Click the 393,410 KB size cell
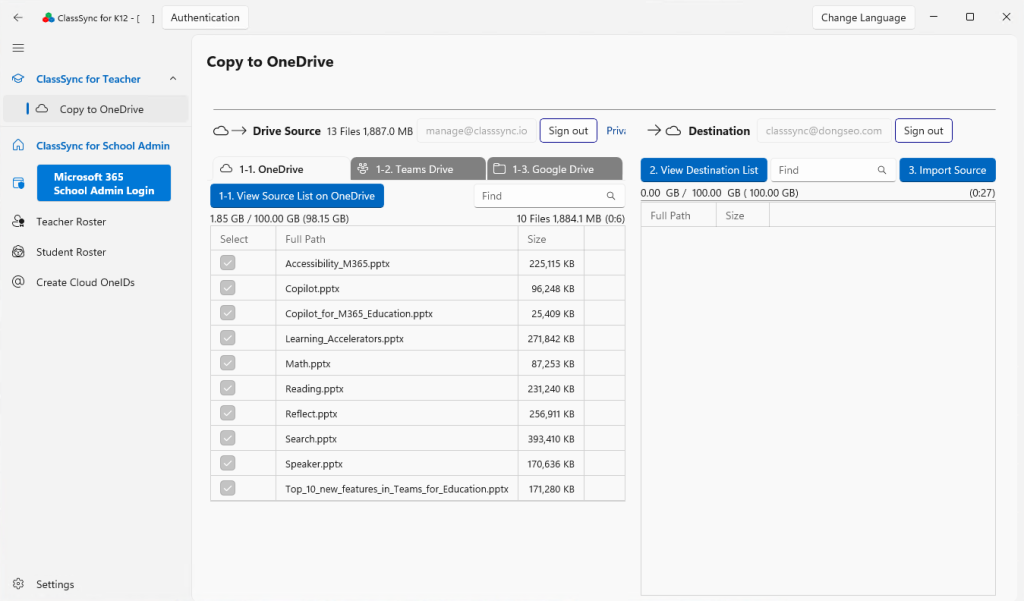Screen dimensions: 1024x601 coord(551,438)
